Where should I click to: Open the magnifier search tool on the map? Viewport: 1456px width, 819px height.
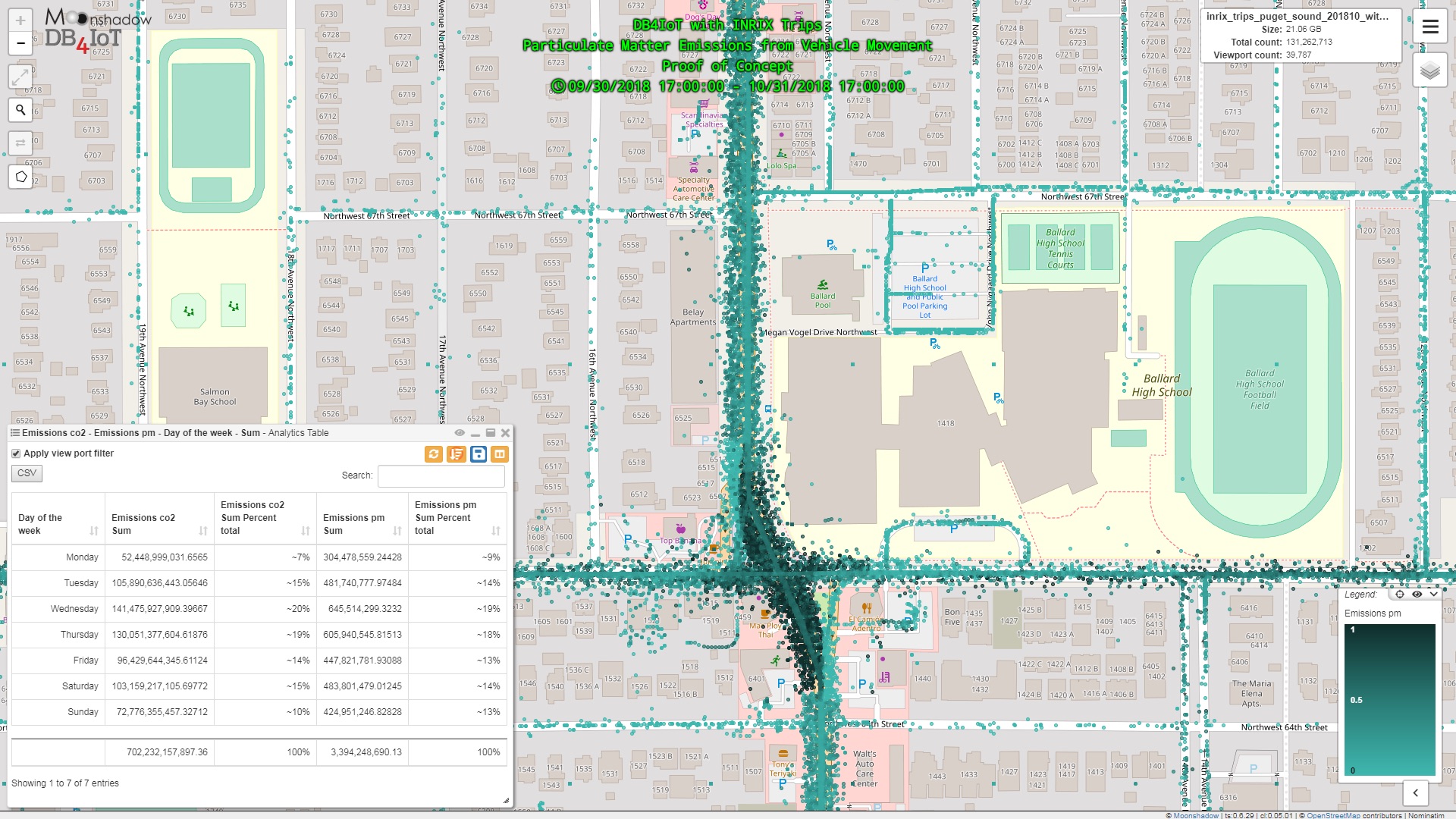20,110
